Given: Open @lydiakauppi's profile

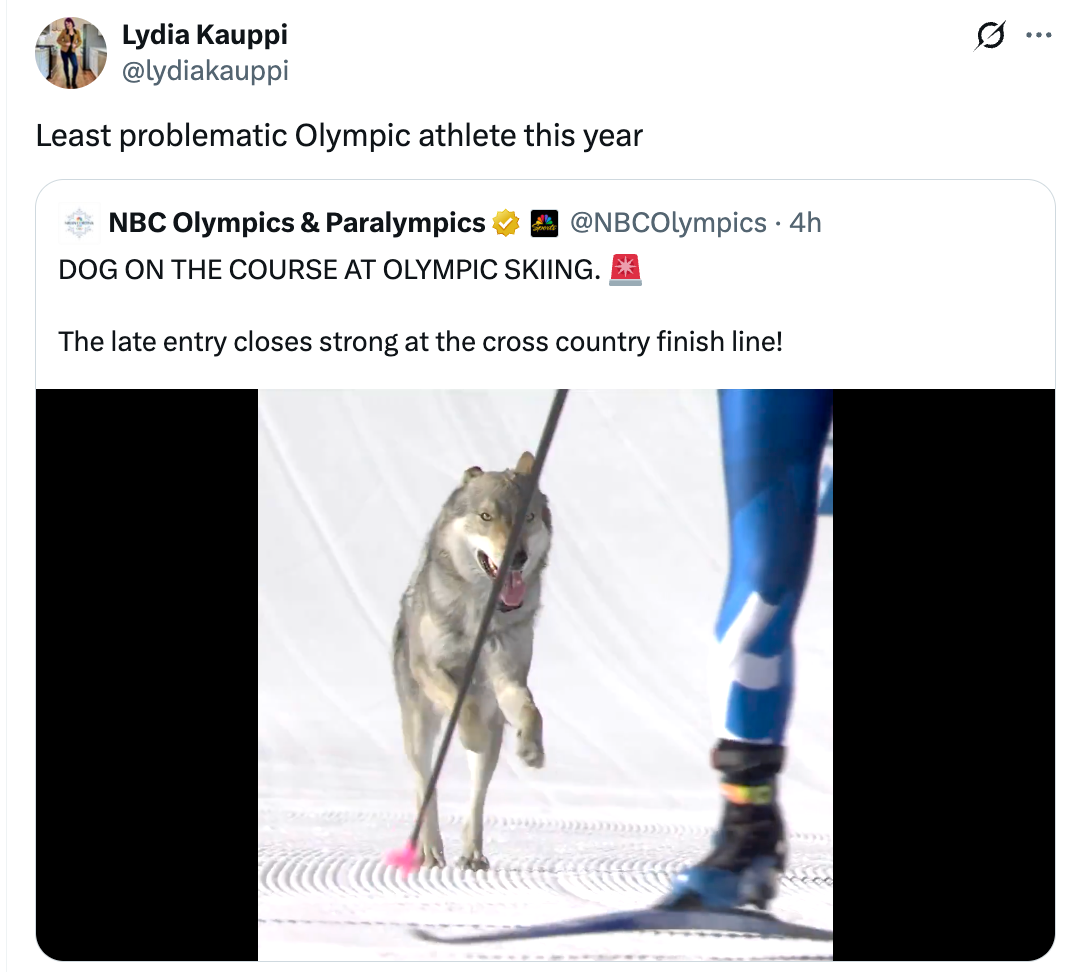Looking at the screenshot, I should click(205, 70).
